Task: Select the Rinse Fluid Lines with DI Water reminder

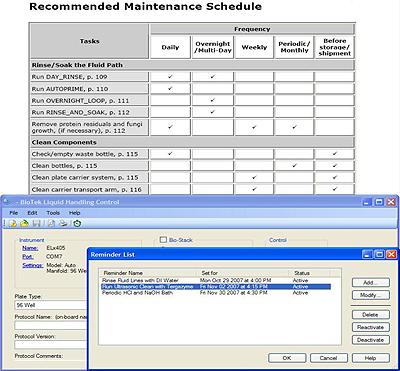Action: [x=214, y=280]
